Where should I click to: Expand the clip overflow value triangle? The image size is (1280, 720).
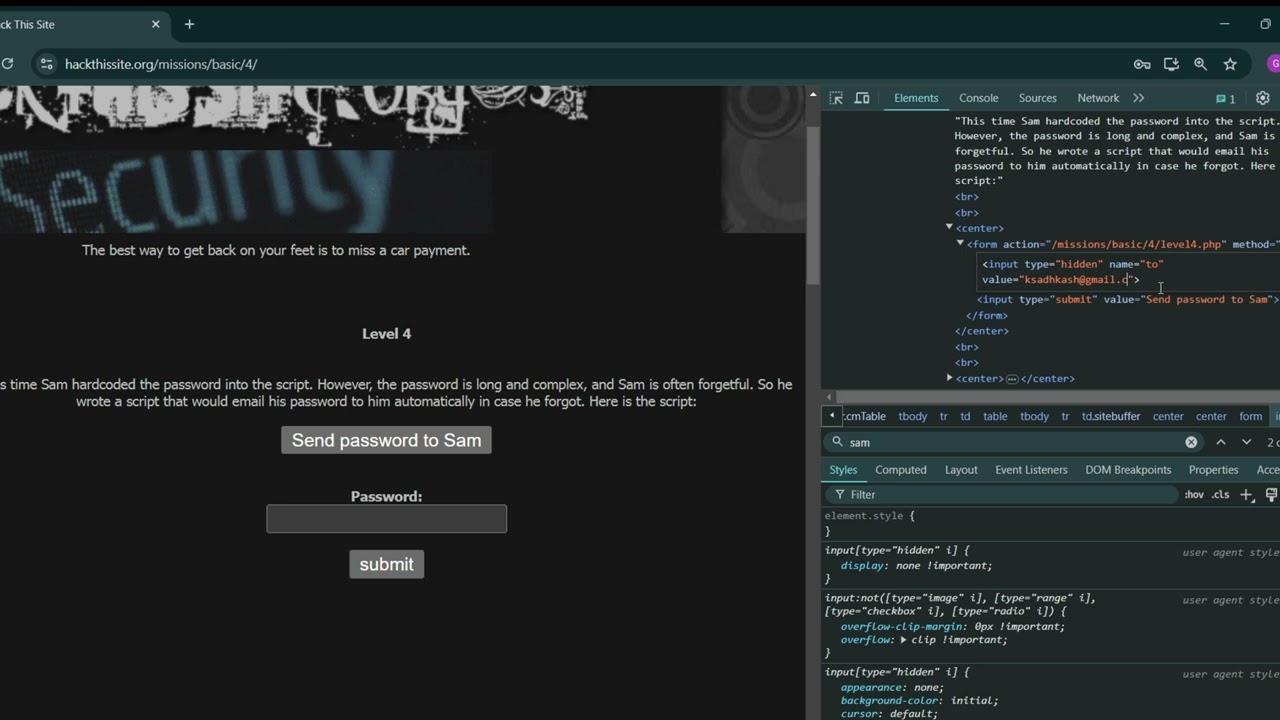[903, 640]
